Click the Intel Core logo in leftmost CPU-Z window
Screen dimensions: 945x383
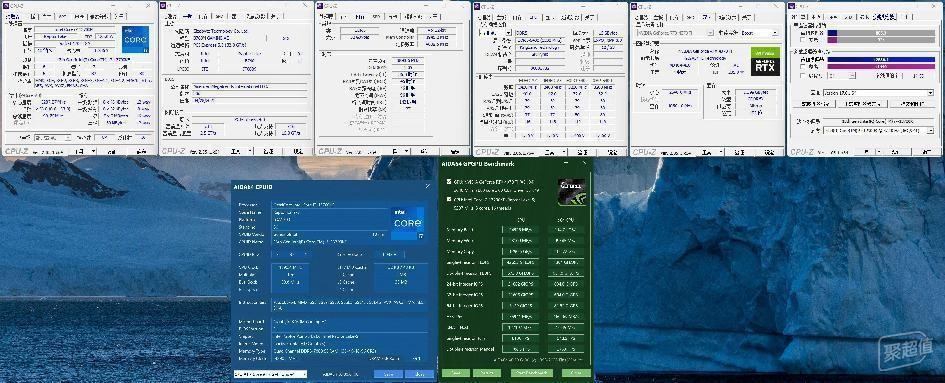tap(136, 39)
